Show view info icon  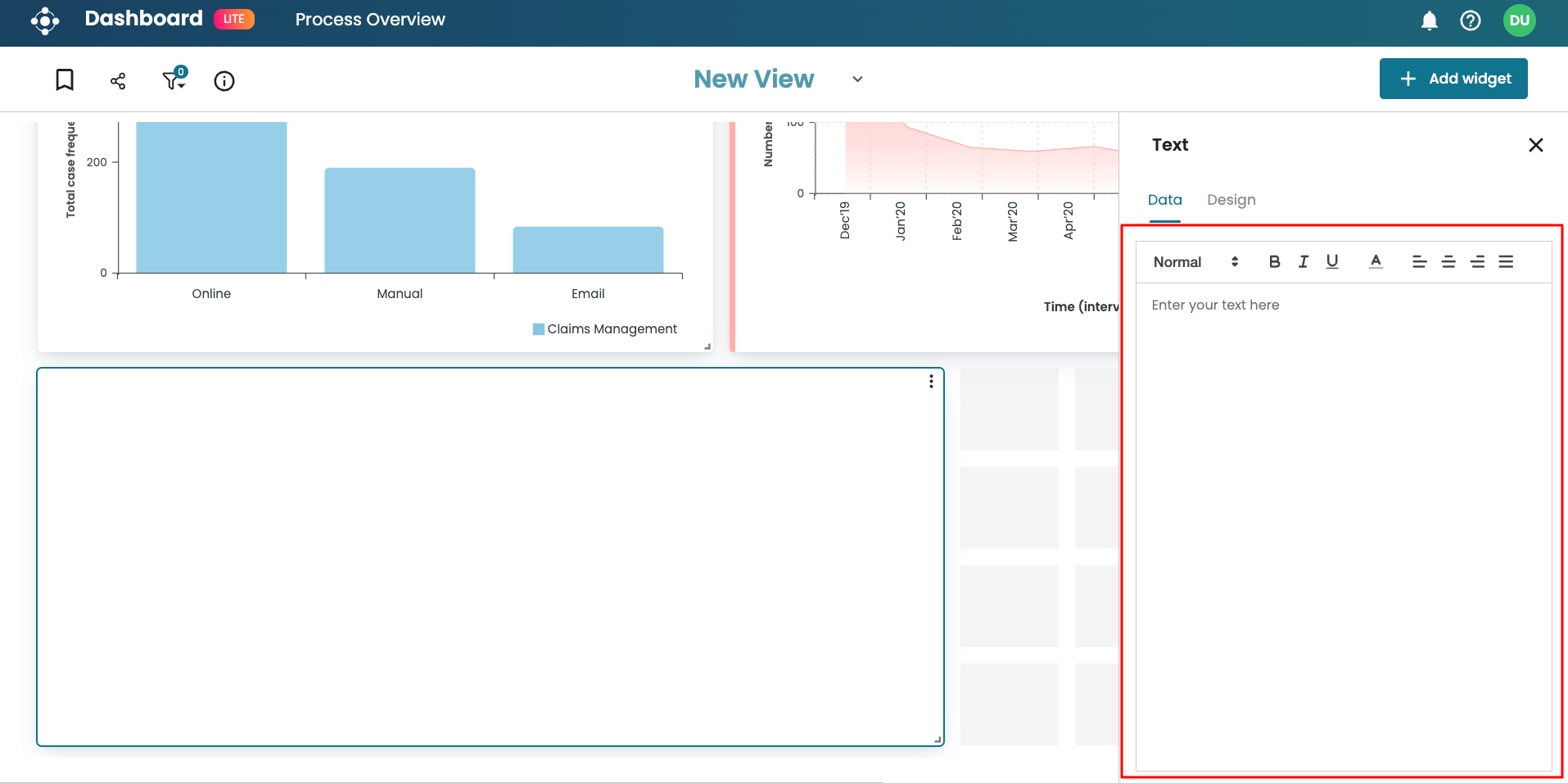(224, 80)
